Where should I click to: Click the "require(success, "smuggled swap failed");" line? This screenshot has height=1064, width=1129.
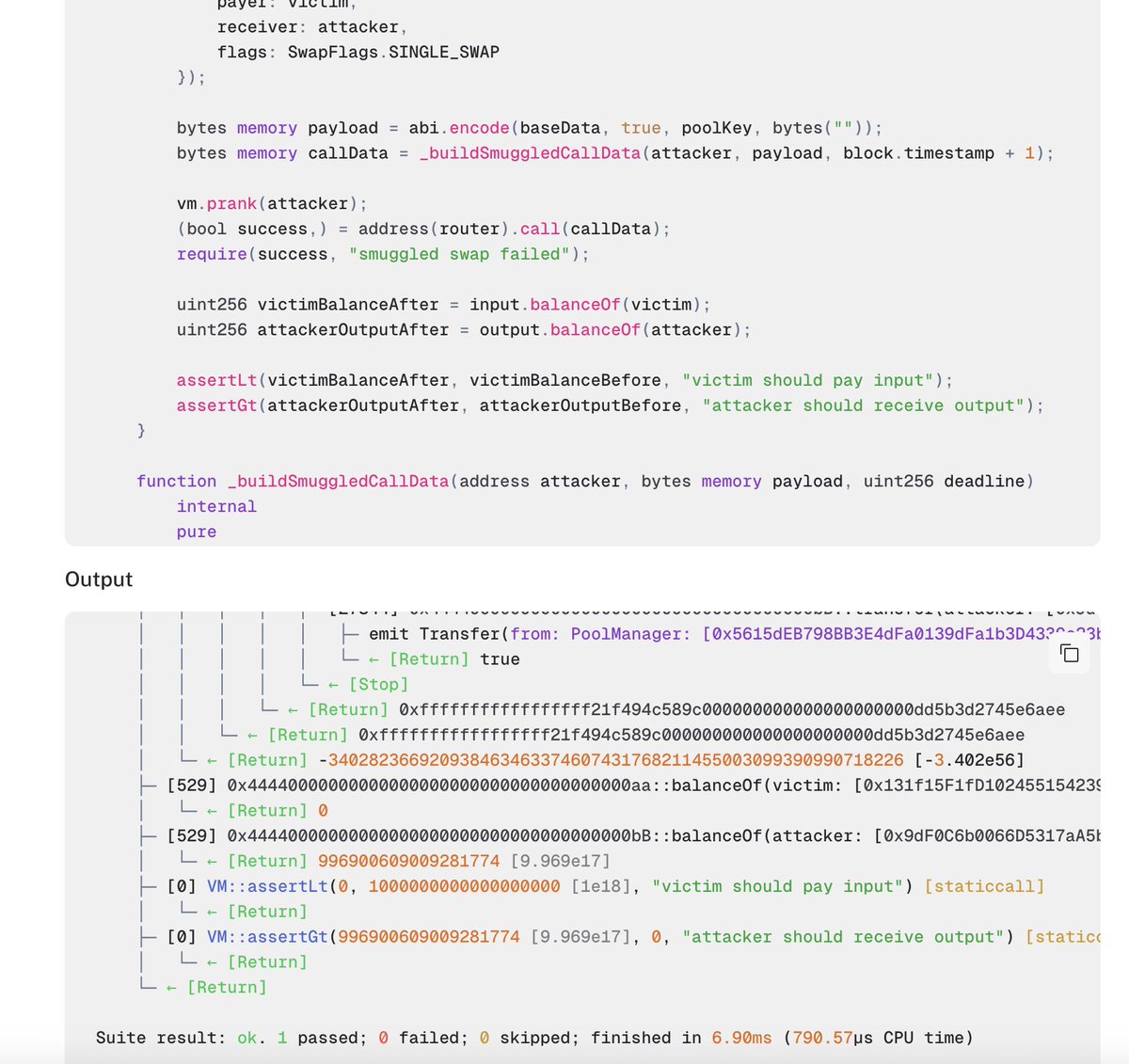click(x=383, y=254)
